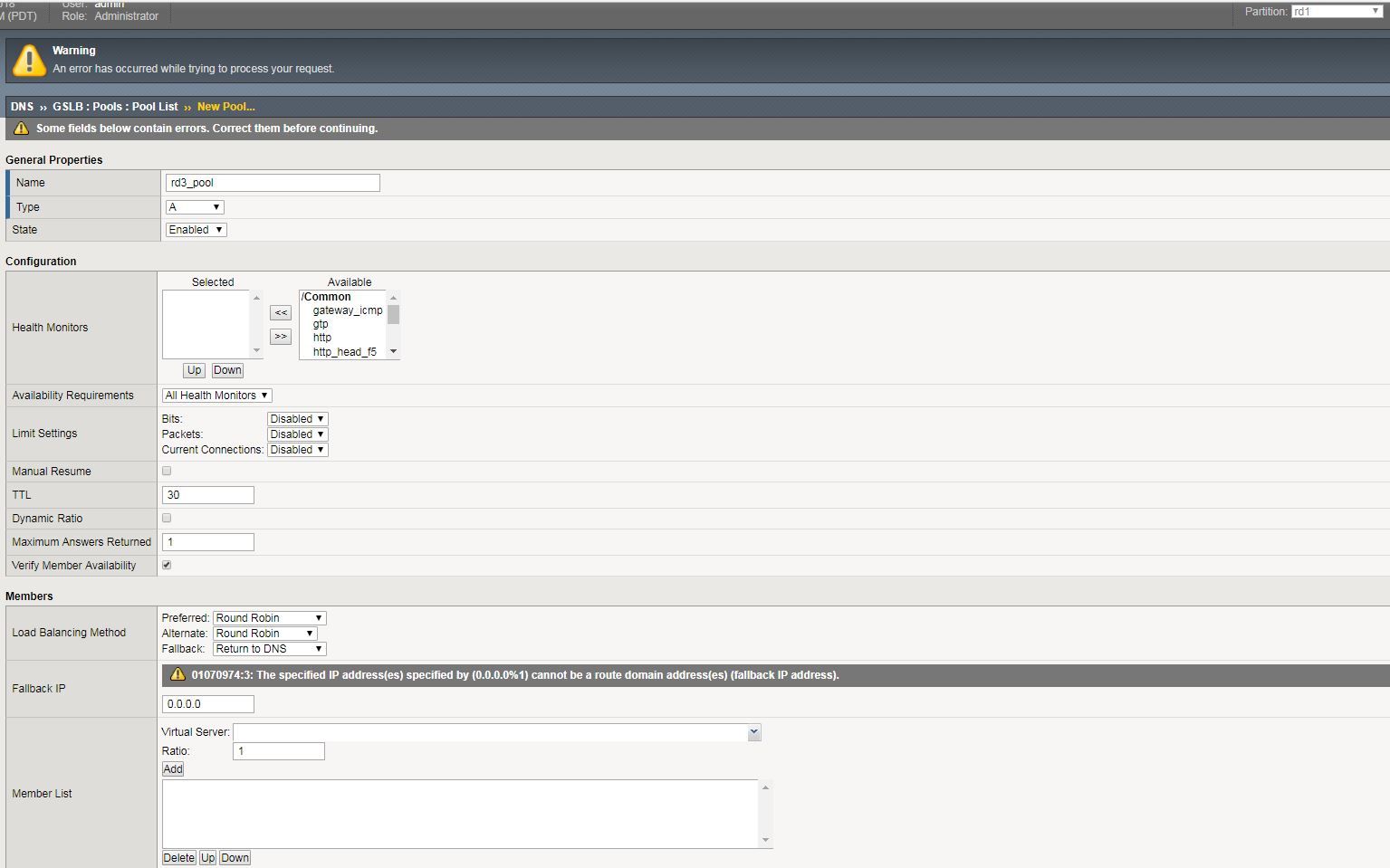Image resolution: width=1390 pixels, height=868 pixels.
Task: Open the Preferred load balancing method dropdown
Action: coord(268,617)
